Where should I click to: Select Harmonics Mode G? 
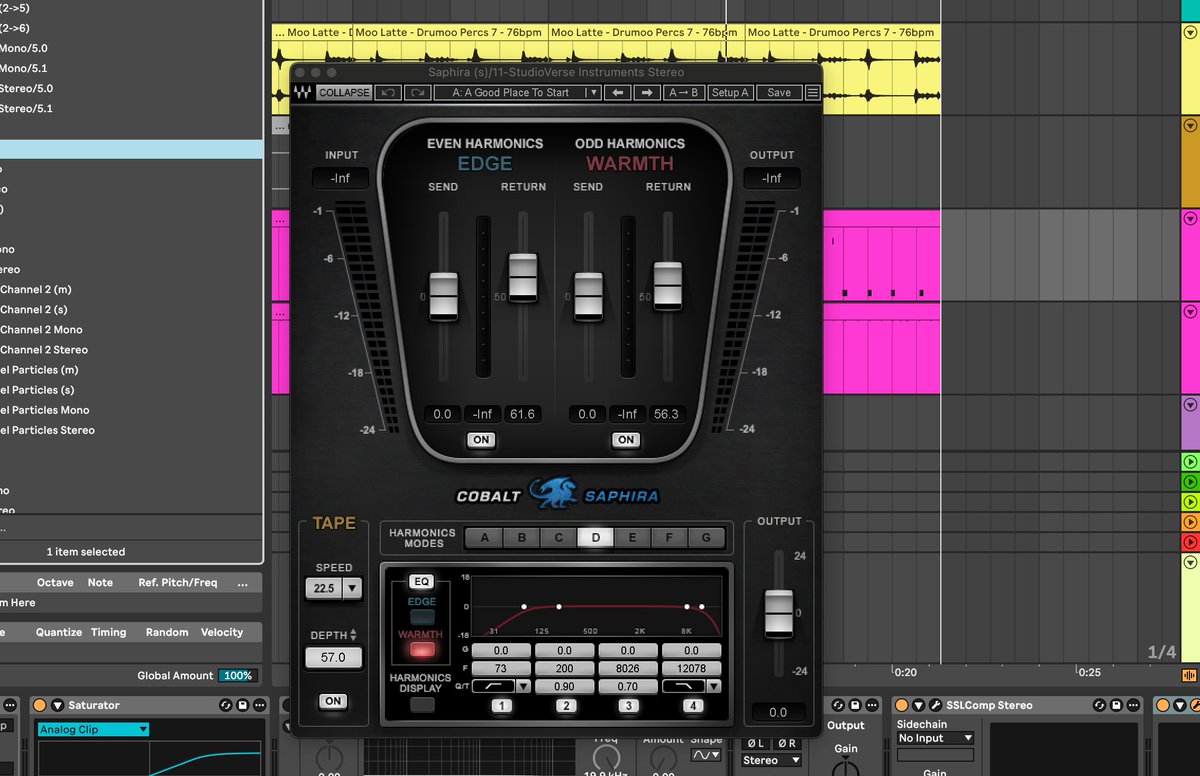tap(706, 538)
